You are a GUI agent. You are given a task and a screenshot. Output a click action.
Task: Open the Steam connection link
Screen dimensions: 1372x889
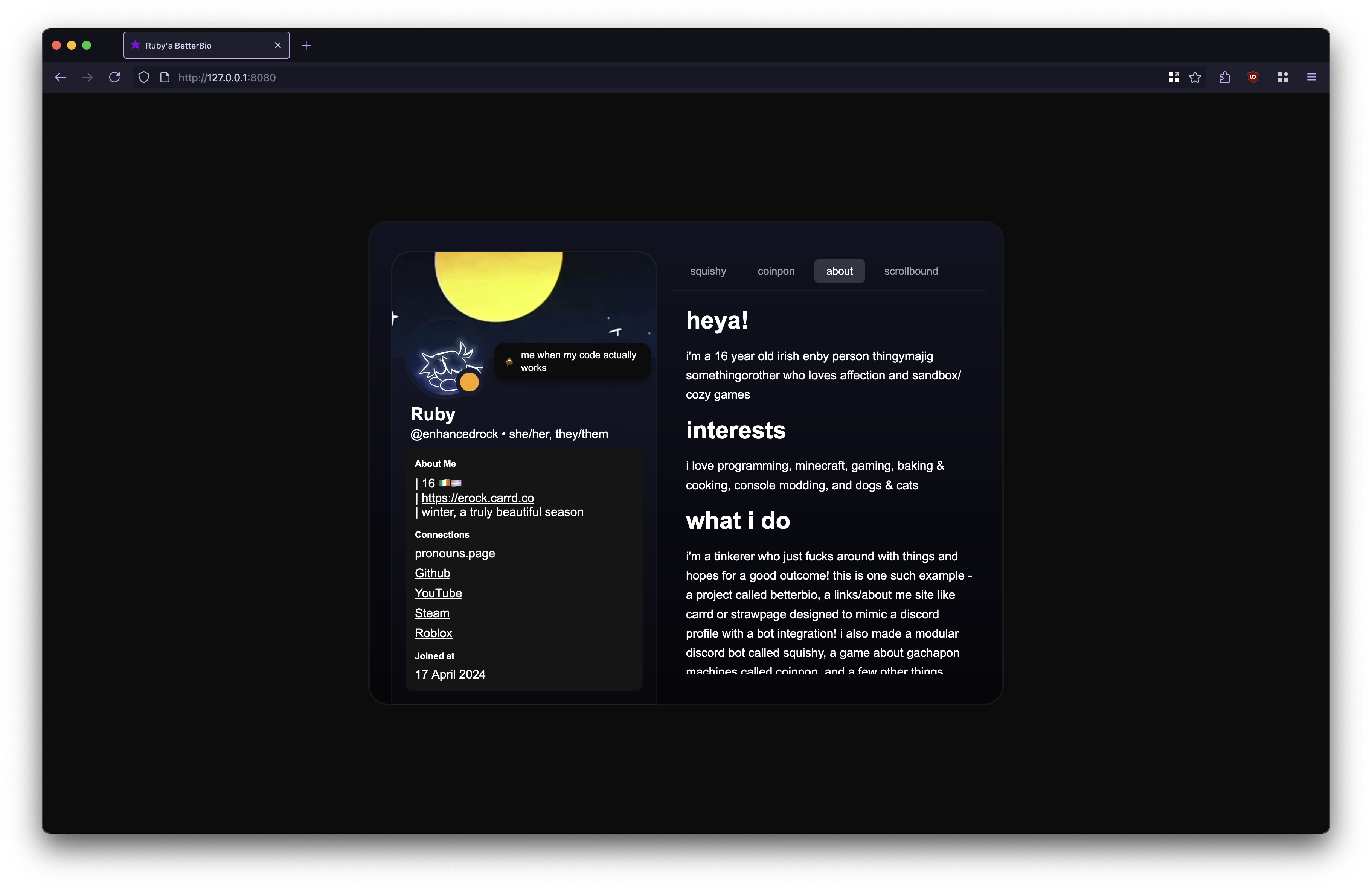coord(432,613)
